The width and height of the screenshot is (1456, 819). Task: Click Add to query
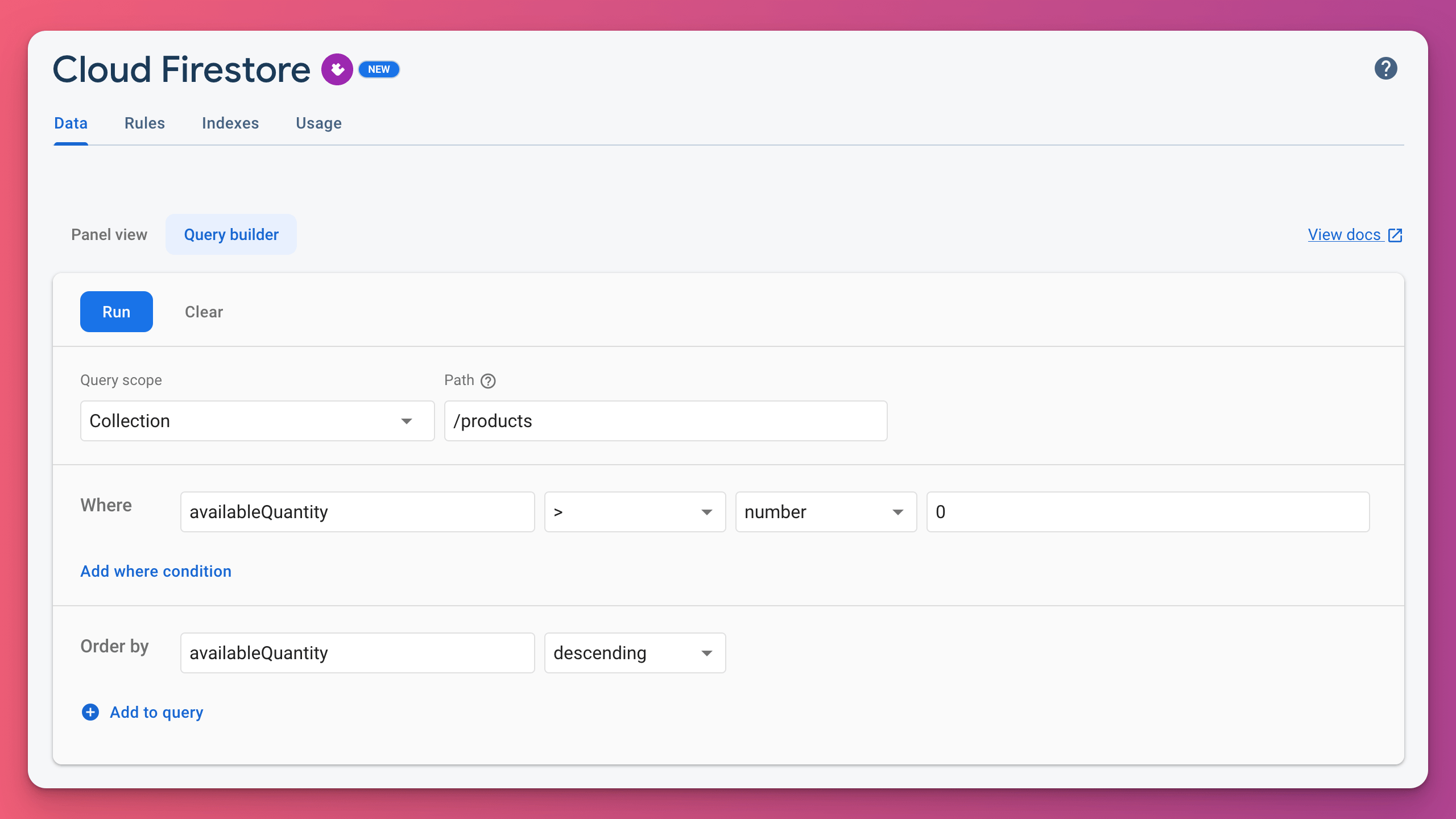(156, 712)
